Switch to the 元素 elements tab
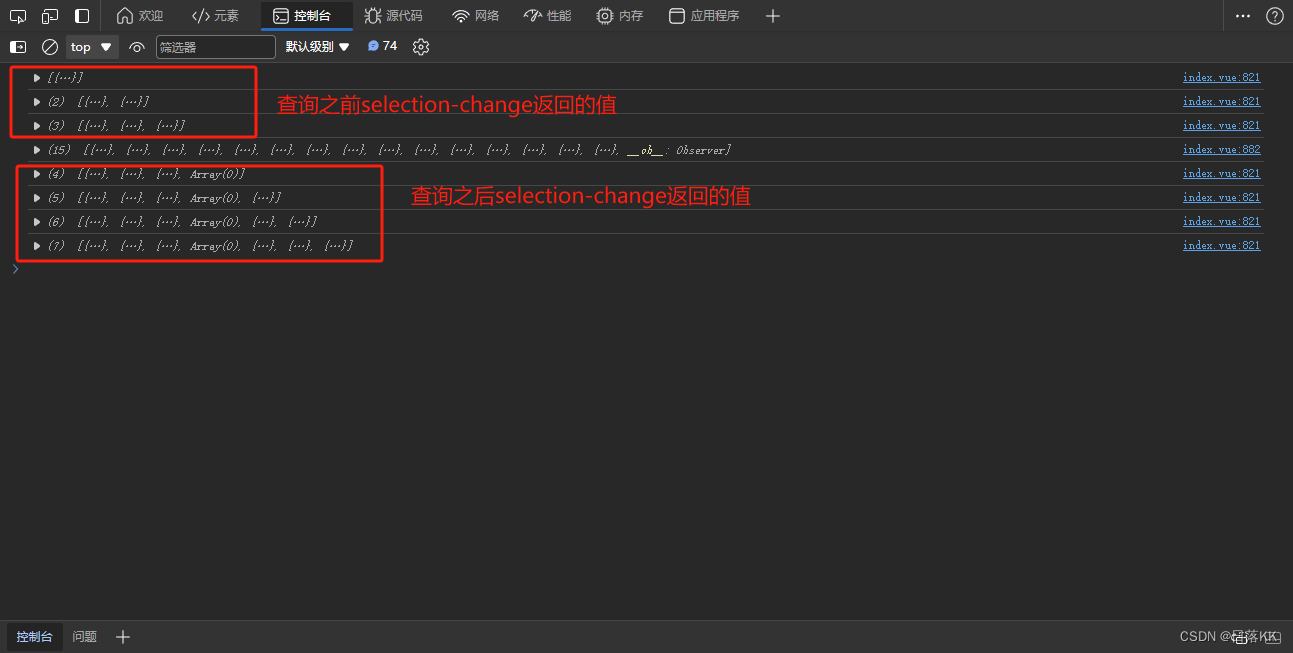 (x=215, y=16)
